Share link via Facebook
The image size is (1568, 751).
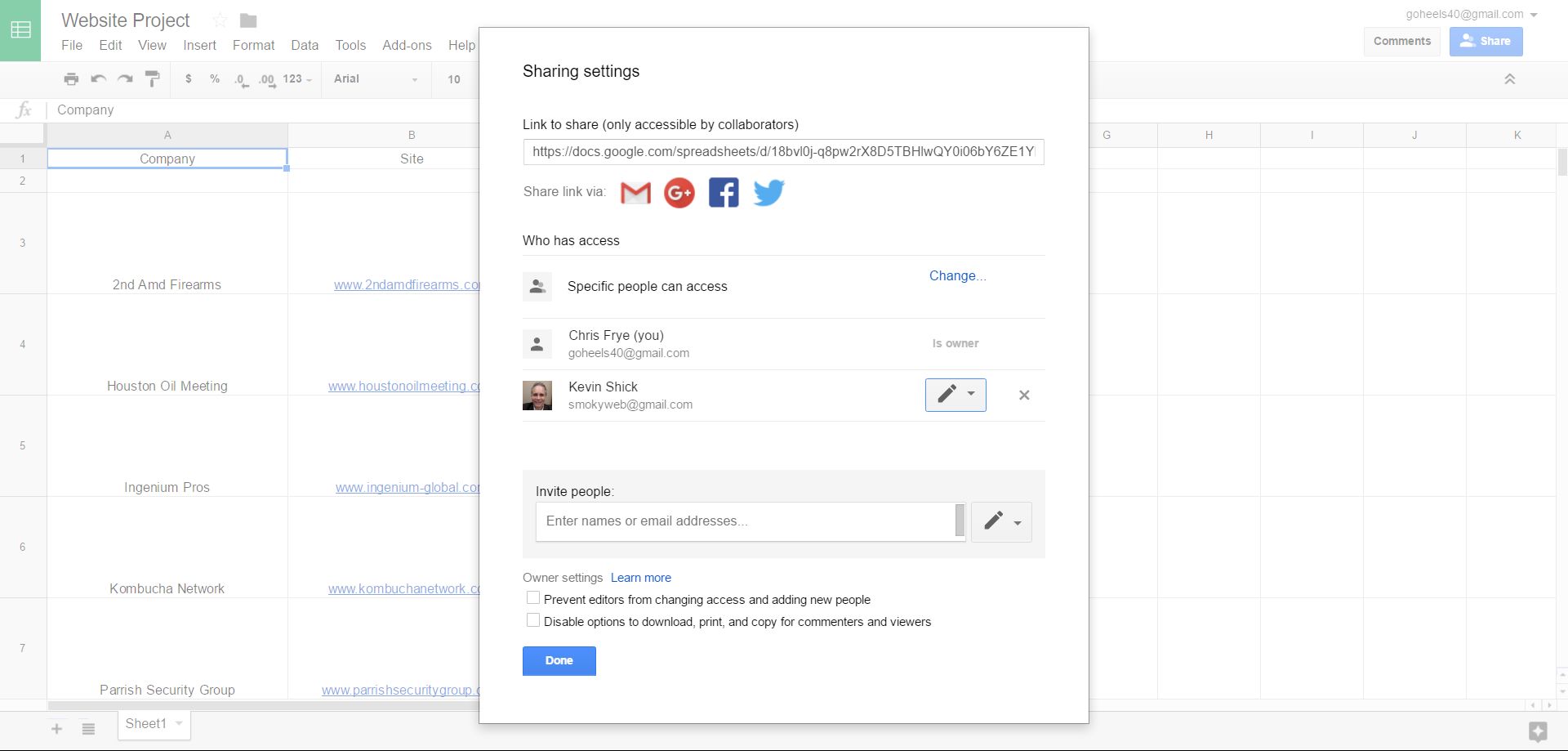pos(724,193)
